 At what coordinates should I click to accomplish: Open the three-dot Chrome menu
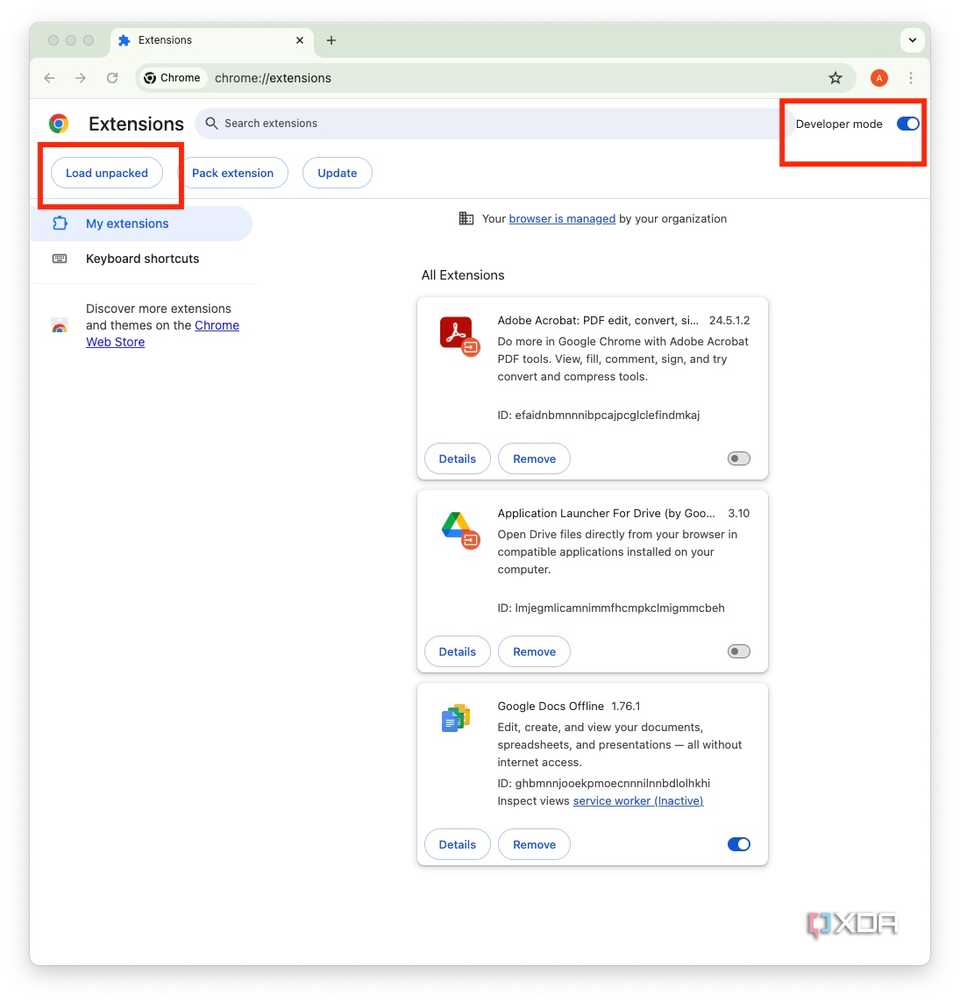pos(911,77)
